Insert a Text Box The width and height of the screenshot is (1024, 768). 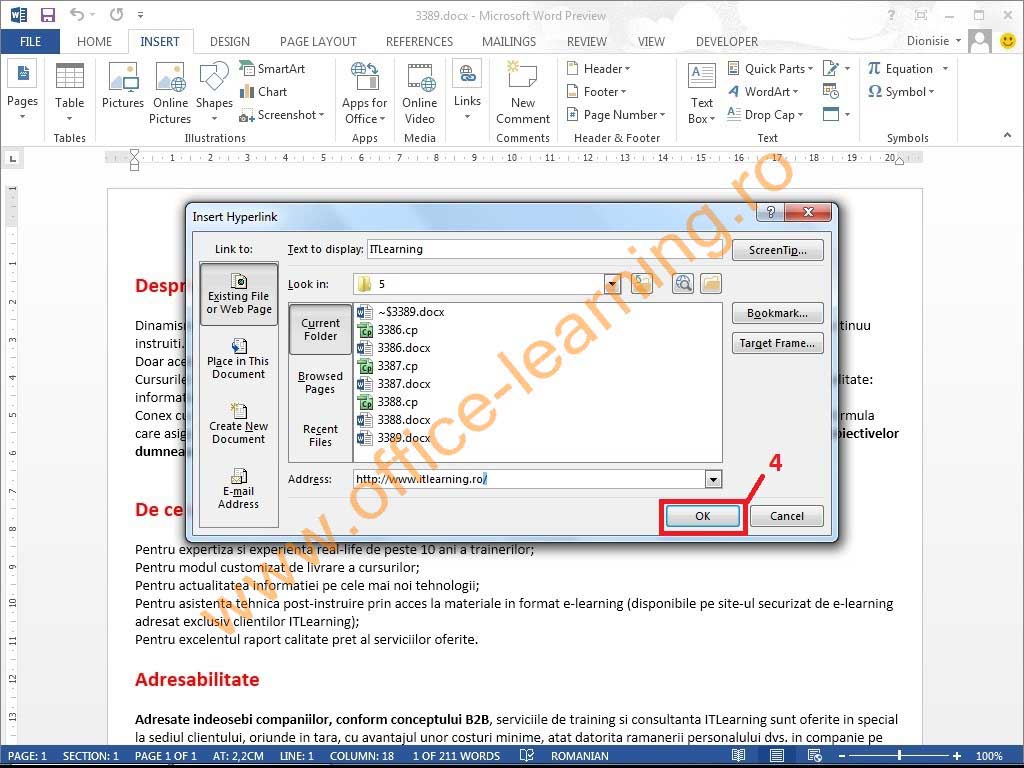(x=701, y=93)
